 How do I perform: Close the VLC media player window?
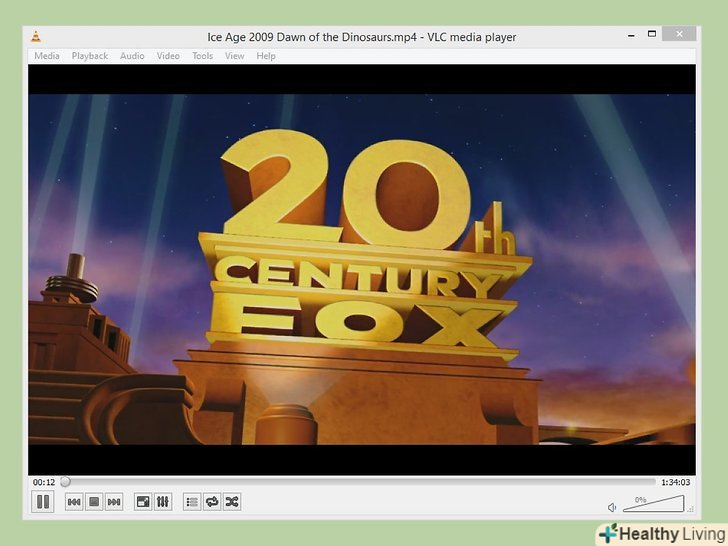pyautogui.click(x=679, y=34)
